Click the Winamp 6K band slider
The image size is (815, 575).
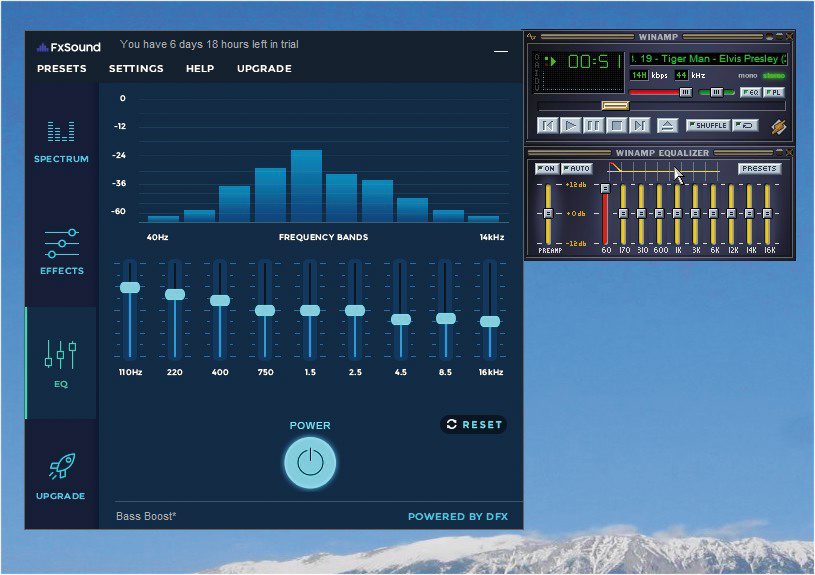click(x=713, y=214)
